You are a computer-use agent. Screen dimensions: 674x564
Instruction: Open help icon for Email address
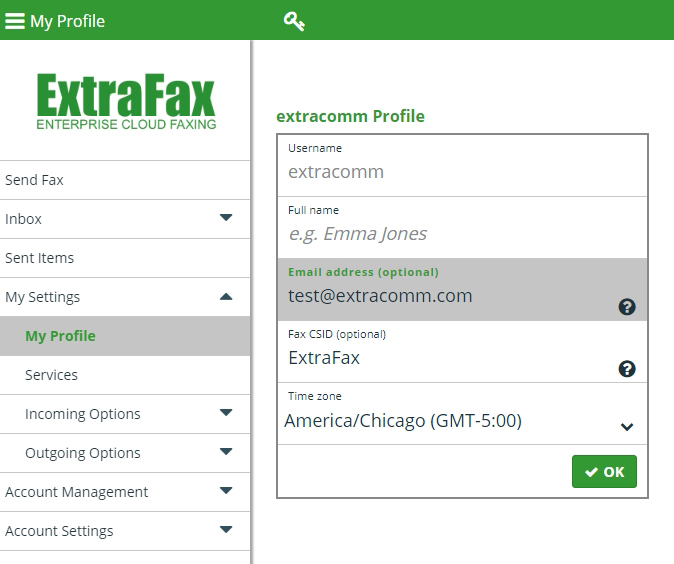coord(627,307)
